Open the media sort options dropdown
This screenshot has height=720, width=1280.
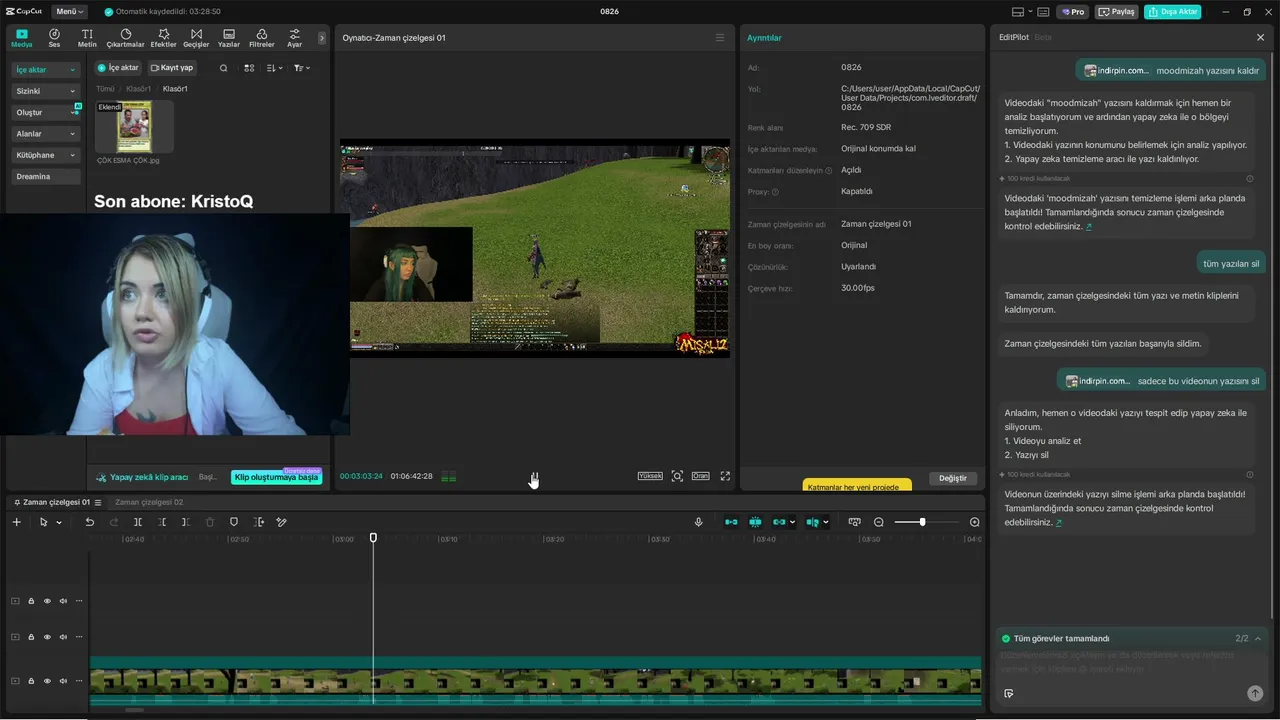275,68
